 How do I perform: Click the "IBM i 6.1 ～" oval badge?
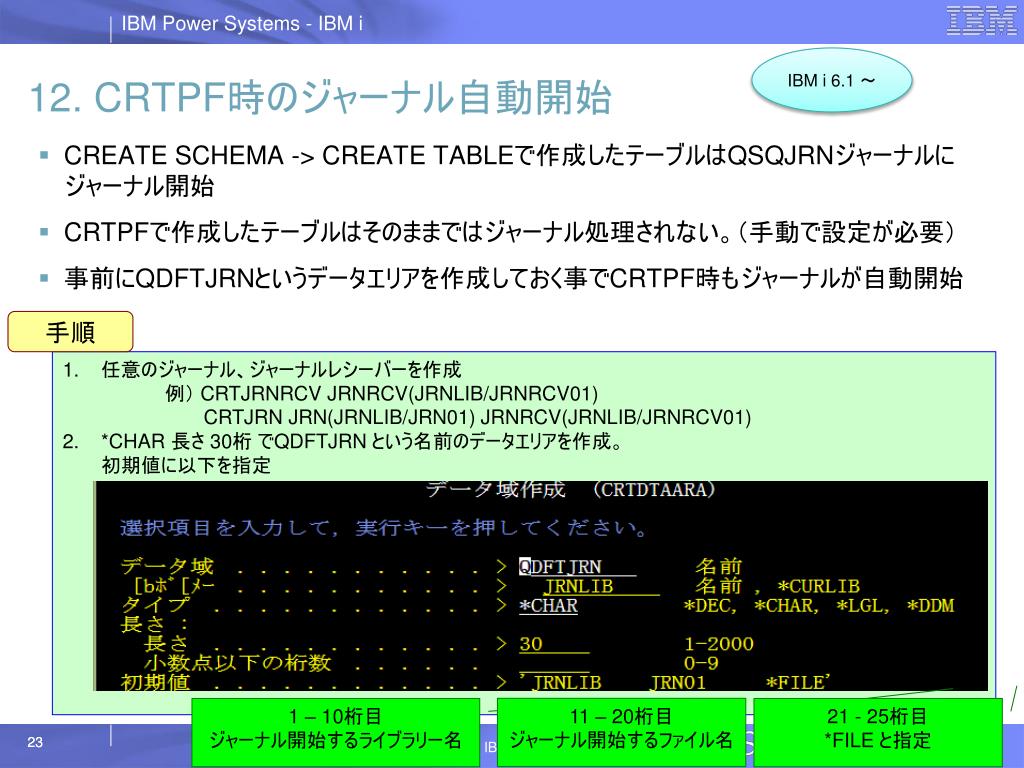(x=831, y=81)
